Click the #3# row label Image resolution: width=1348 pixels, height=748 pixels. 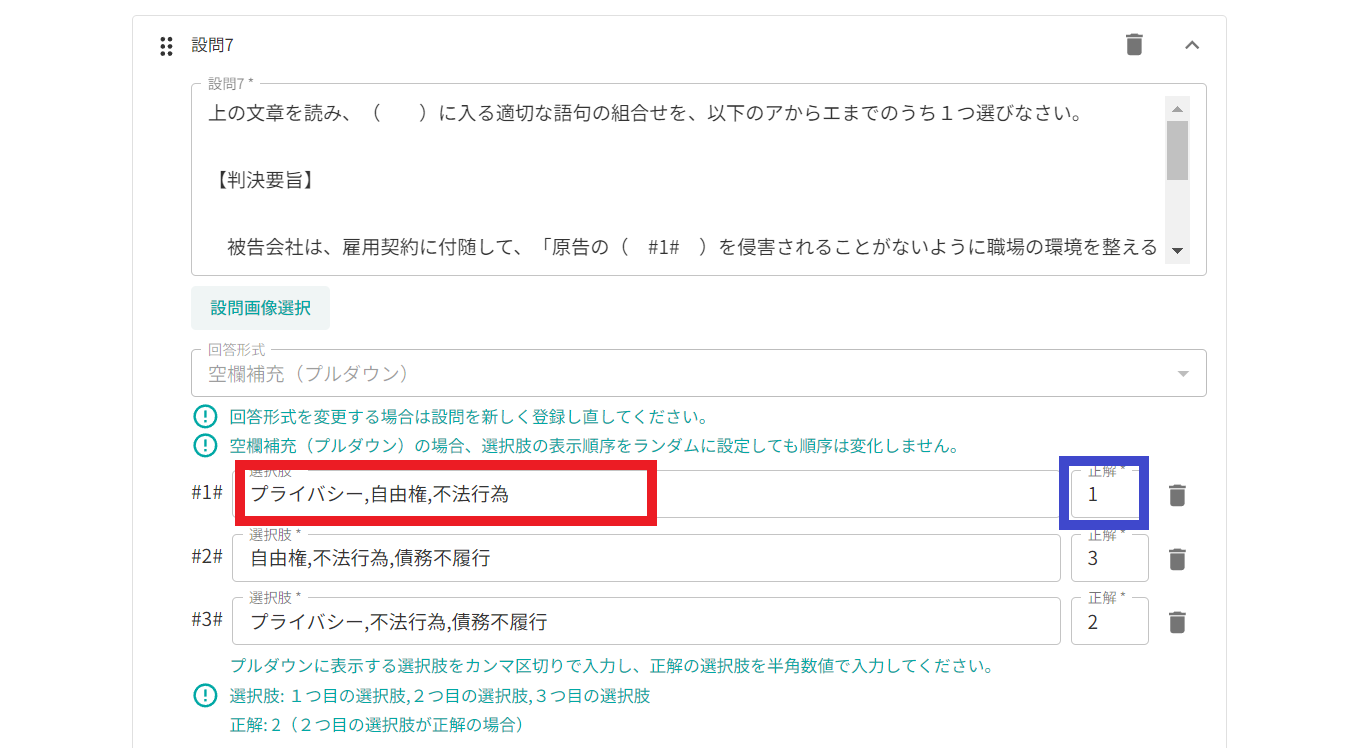207,619
